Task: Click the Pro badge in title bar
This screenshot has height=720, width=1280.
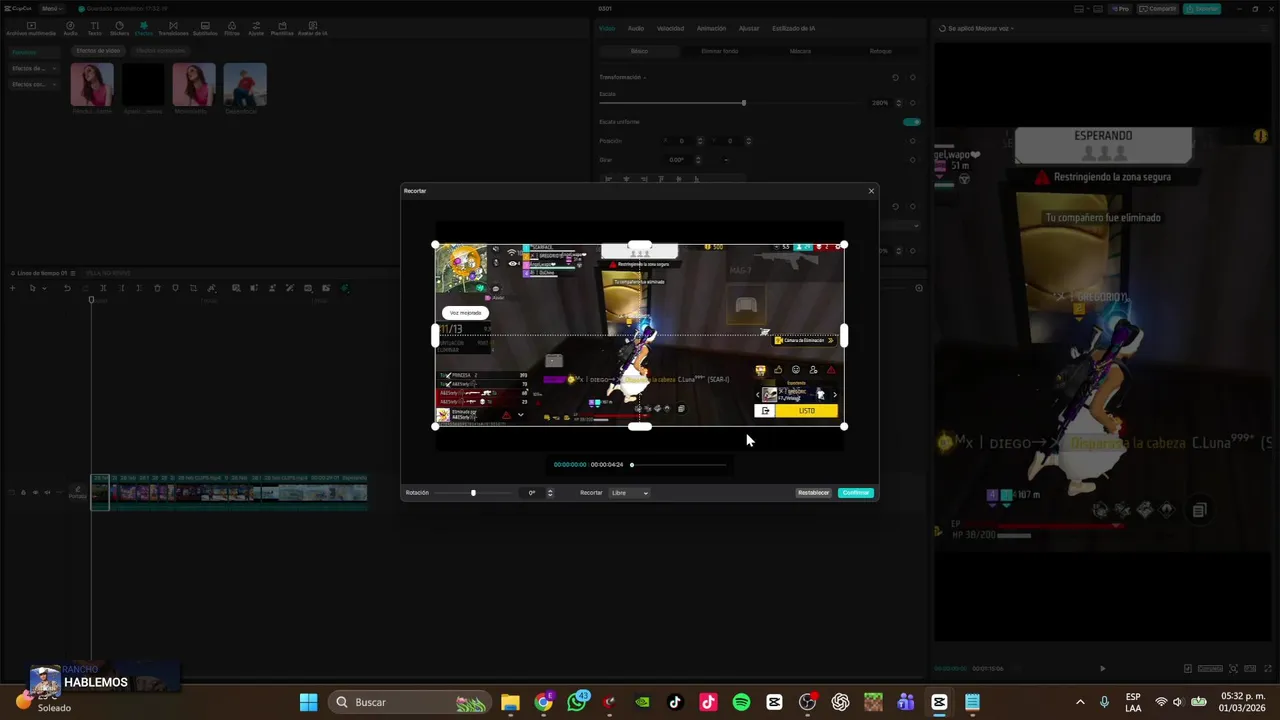Action: (x=1120, y=8)
